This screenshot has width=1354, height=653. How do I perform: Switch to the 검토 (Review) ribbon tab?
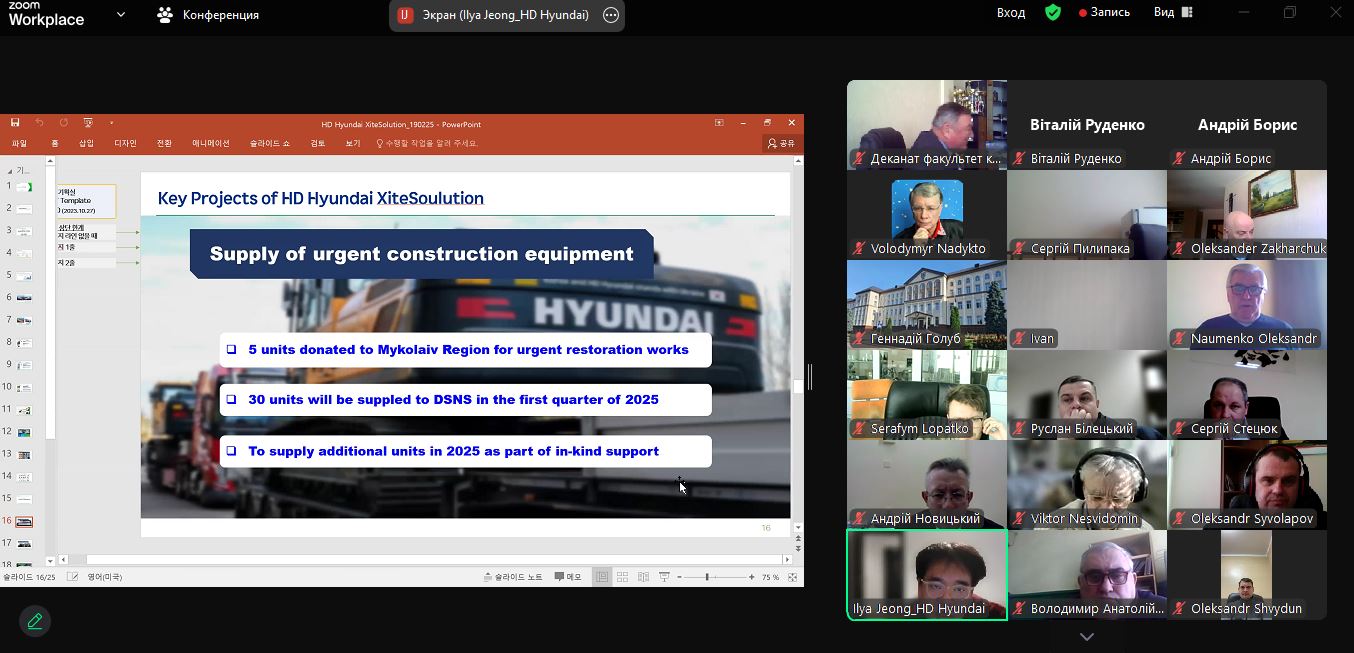click(x=318, y=143)
